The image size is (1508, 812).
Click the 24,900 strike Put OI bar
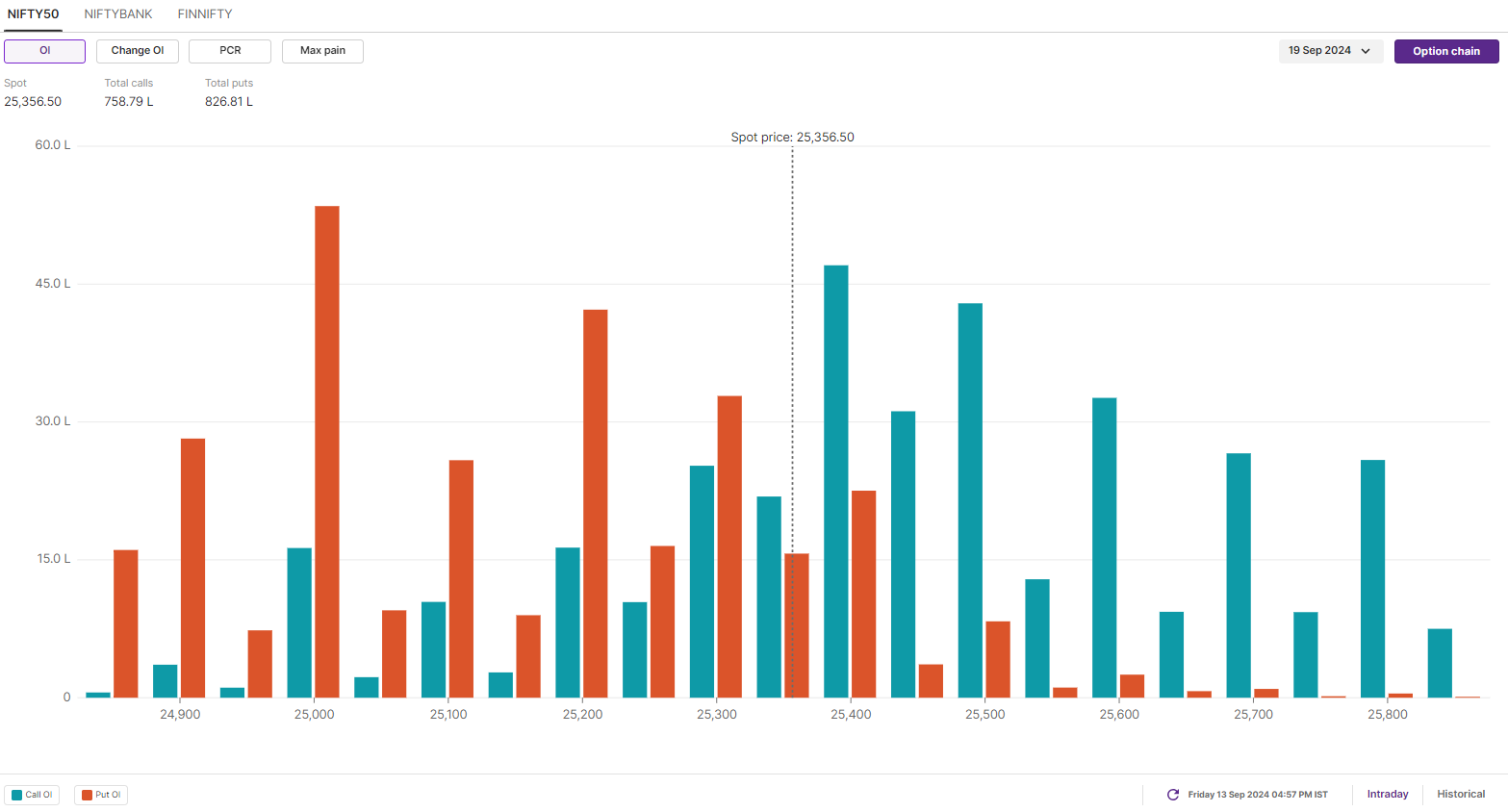pyautogui.click(x=192, y=568)
